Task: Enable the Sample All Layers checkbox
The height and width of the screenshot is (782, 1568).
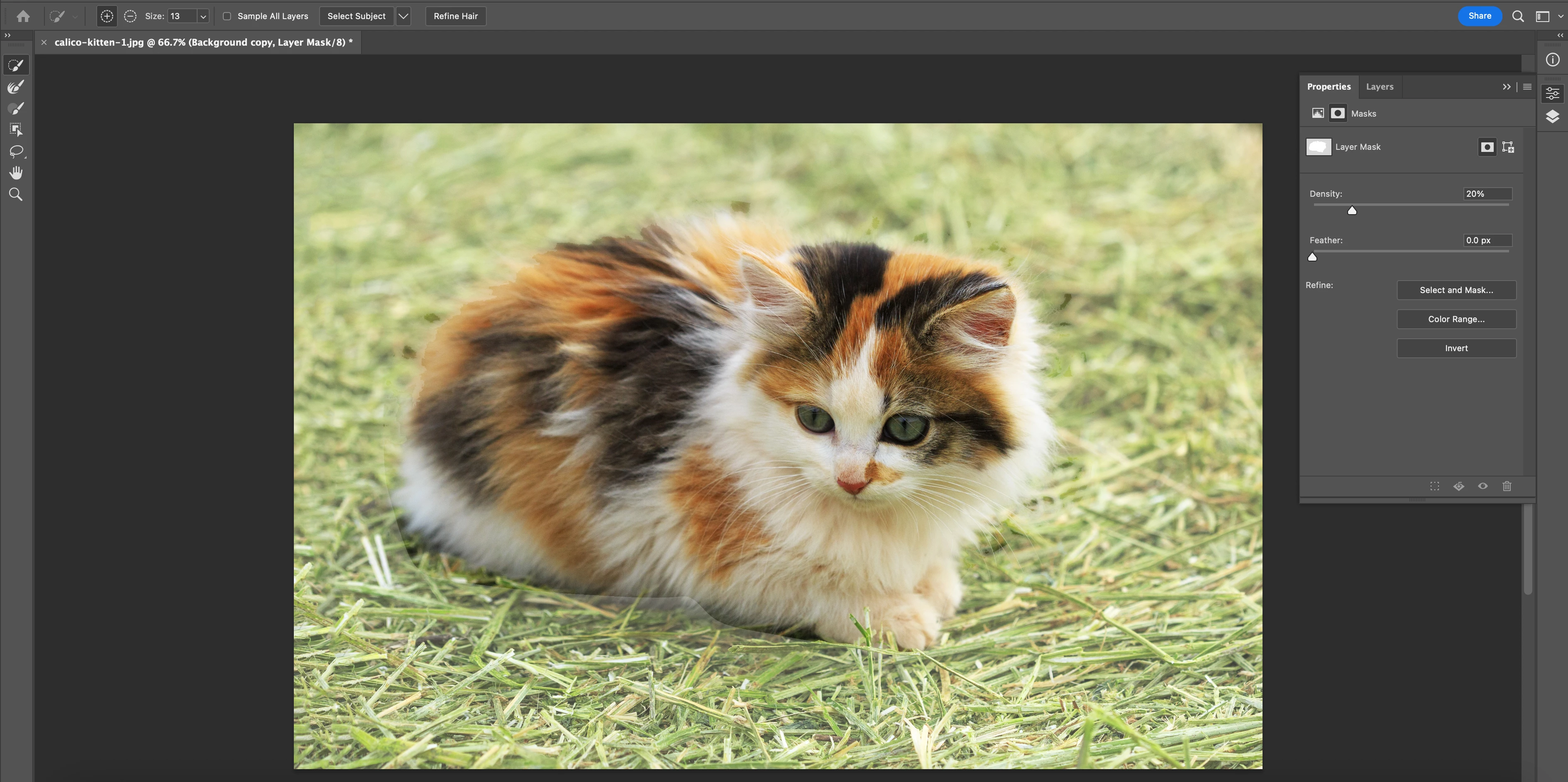Action: [227, 17]
